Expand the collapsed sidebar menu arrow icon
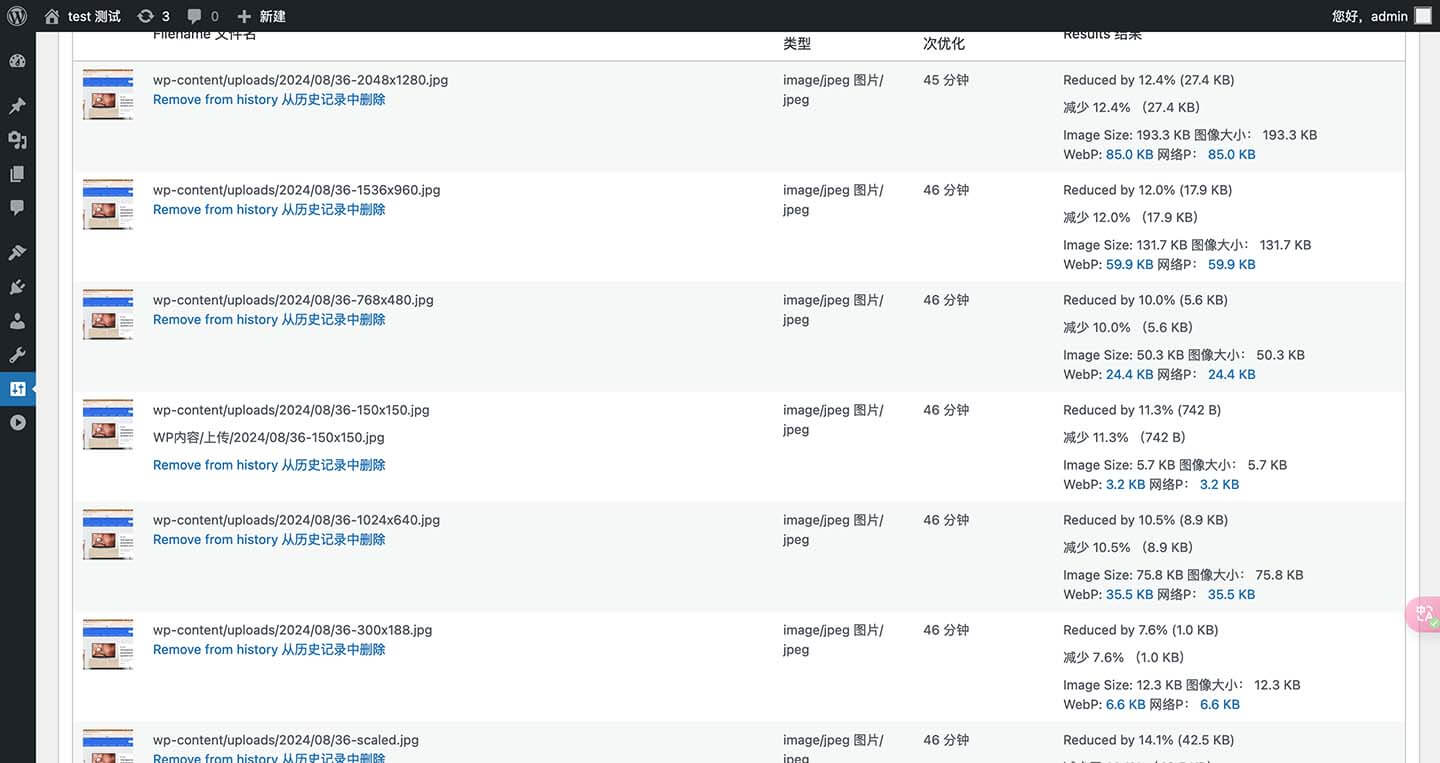Screen dimensions: 1440x763 (17, 423)
